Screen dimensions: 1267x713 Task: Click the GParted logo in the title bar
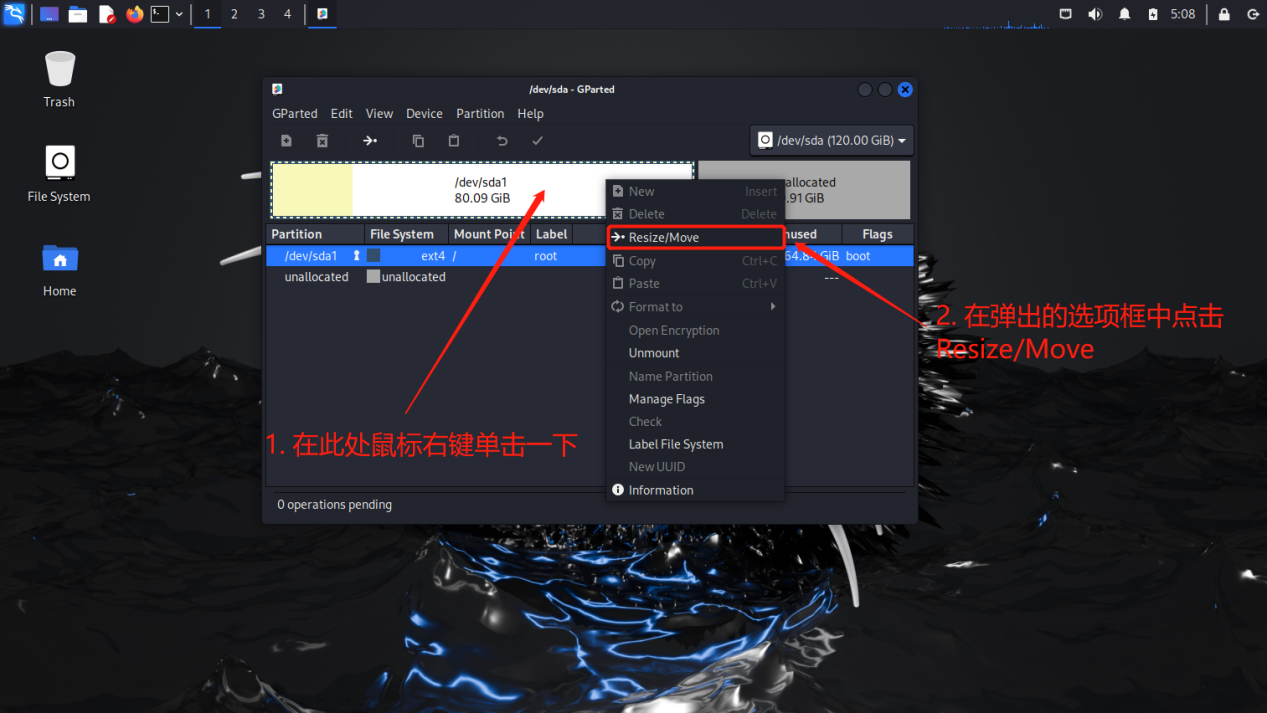[x=277, y=89]
